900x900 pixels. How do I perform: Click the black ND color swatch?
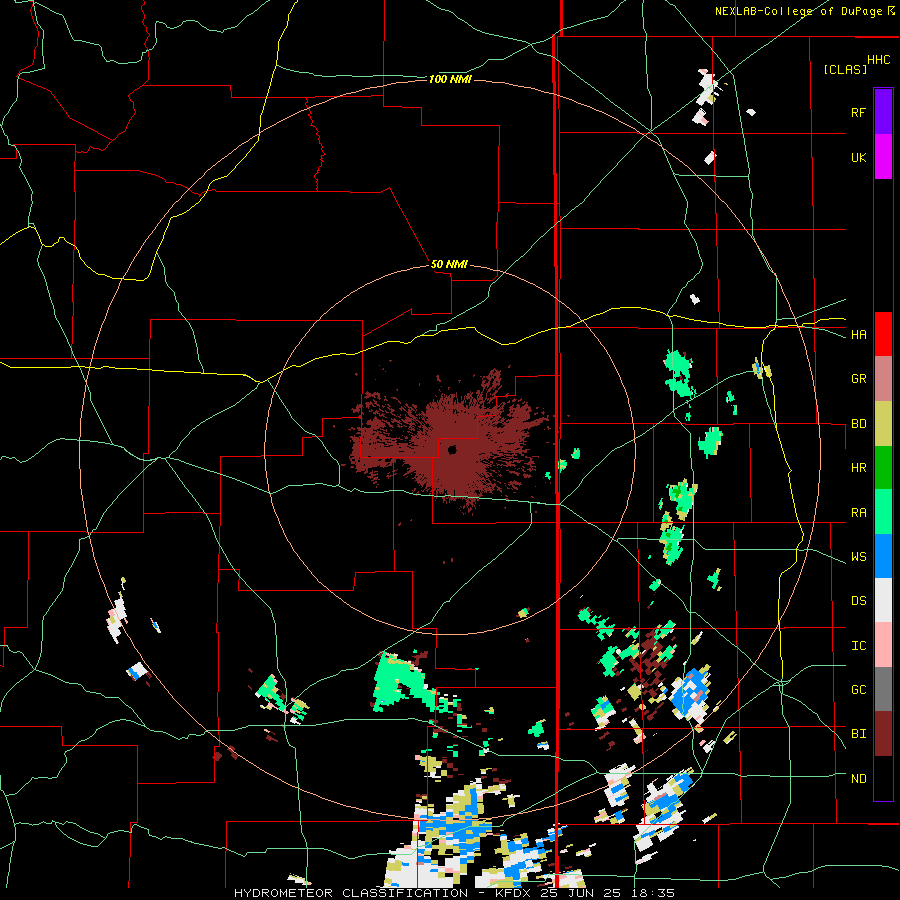[x=883, y=778]
